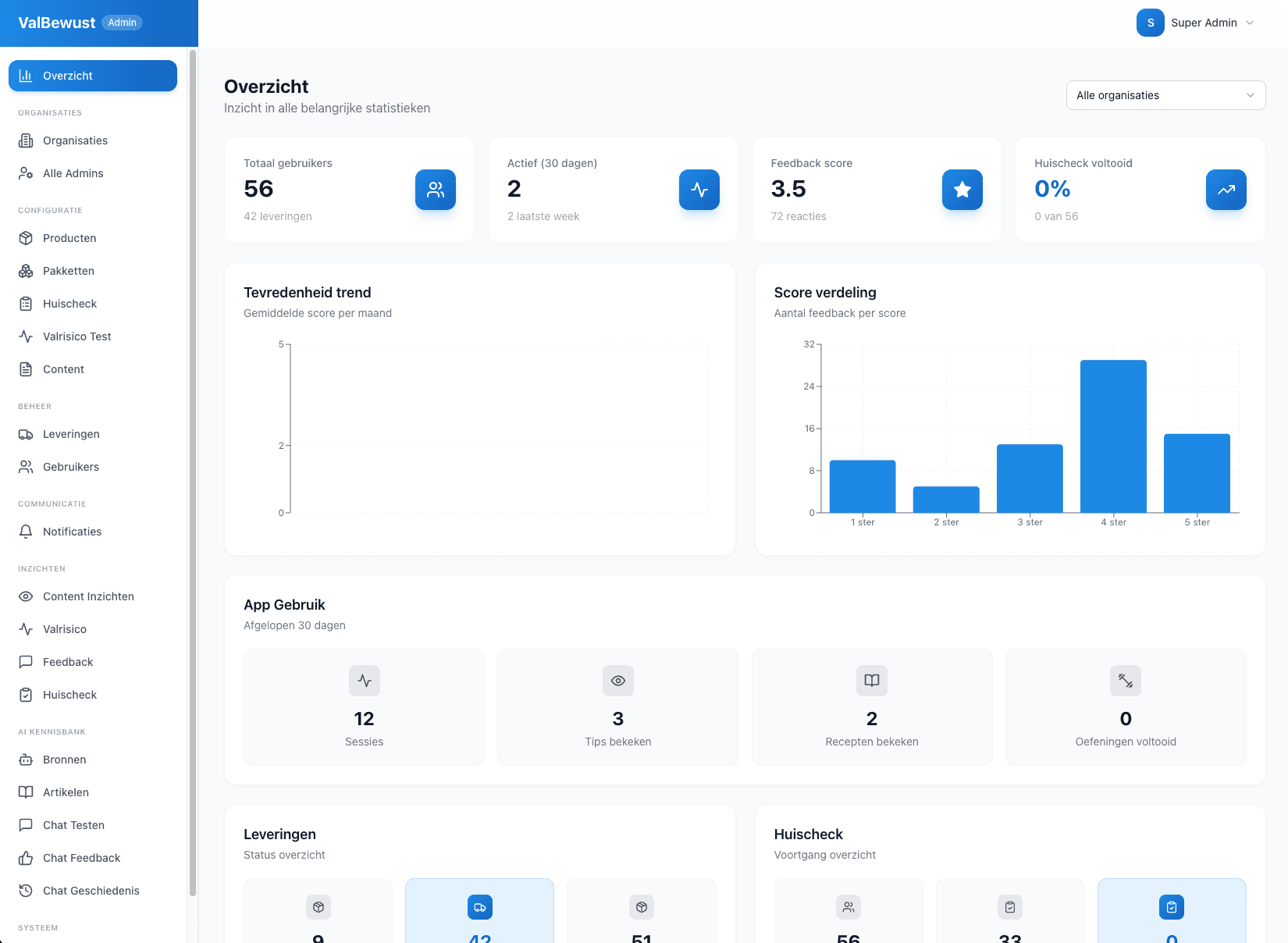
Task: Click the ValBewust logo text
Action: (x=57, y=23)
